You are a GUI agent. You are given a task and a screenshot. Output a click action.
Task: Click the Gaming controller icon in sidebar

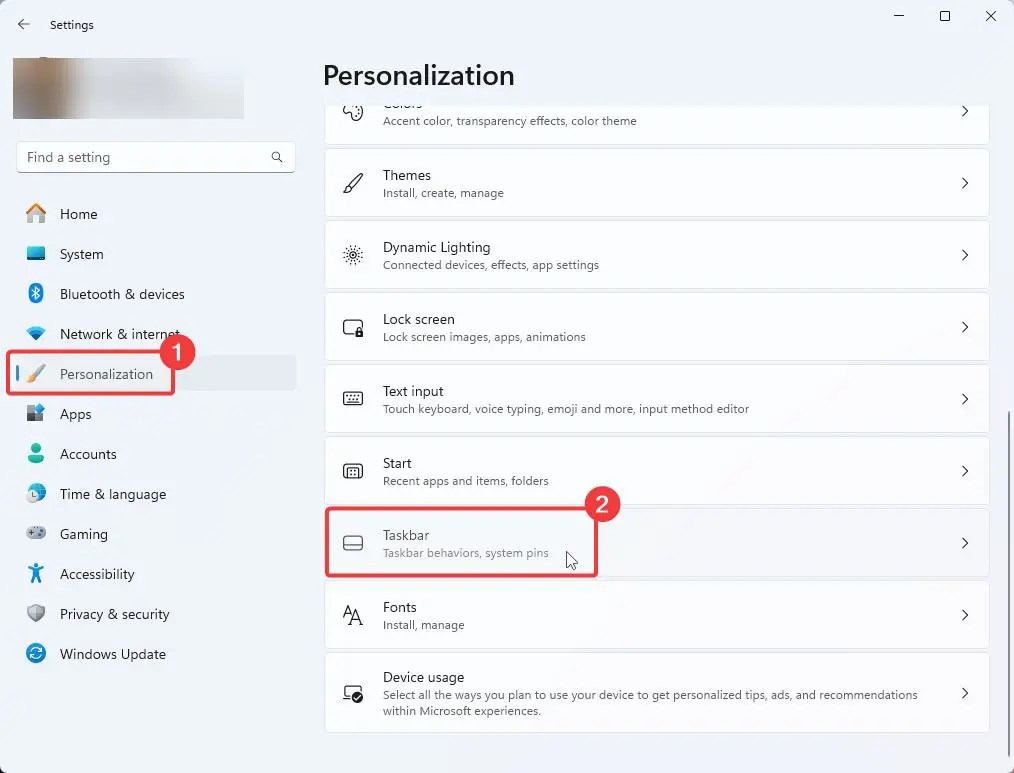click(36, 534)
